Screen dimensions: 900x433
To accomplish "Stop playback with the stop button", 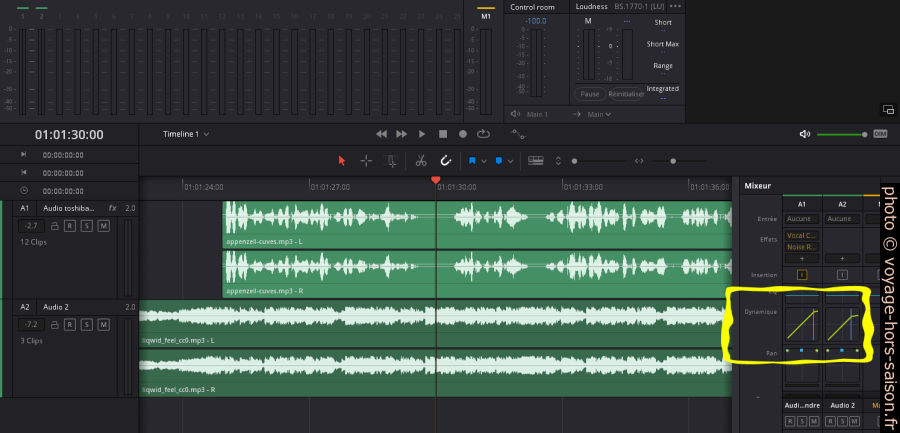I will click(443, 134).
